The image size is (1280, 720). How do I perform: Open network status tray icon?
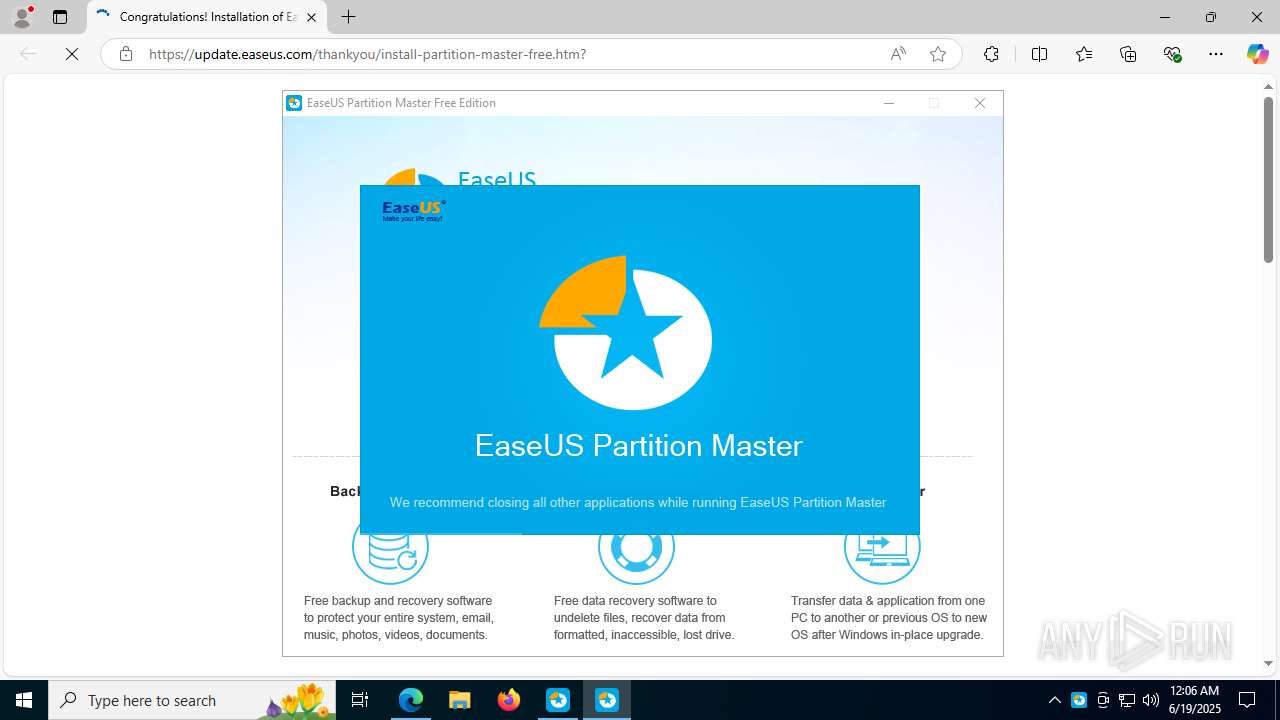click(1127, 700)
